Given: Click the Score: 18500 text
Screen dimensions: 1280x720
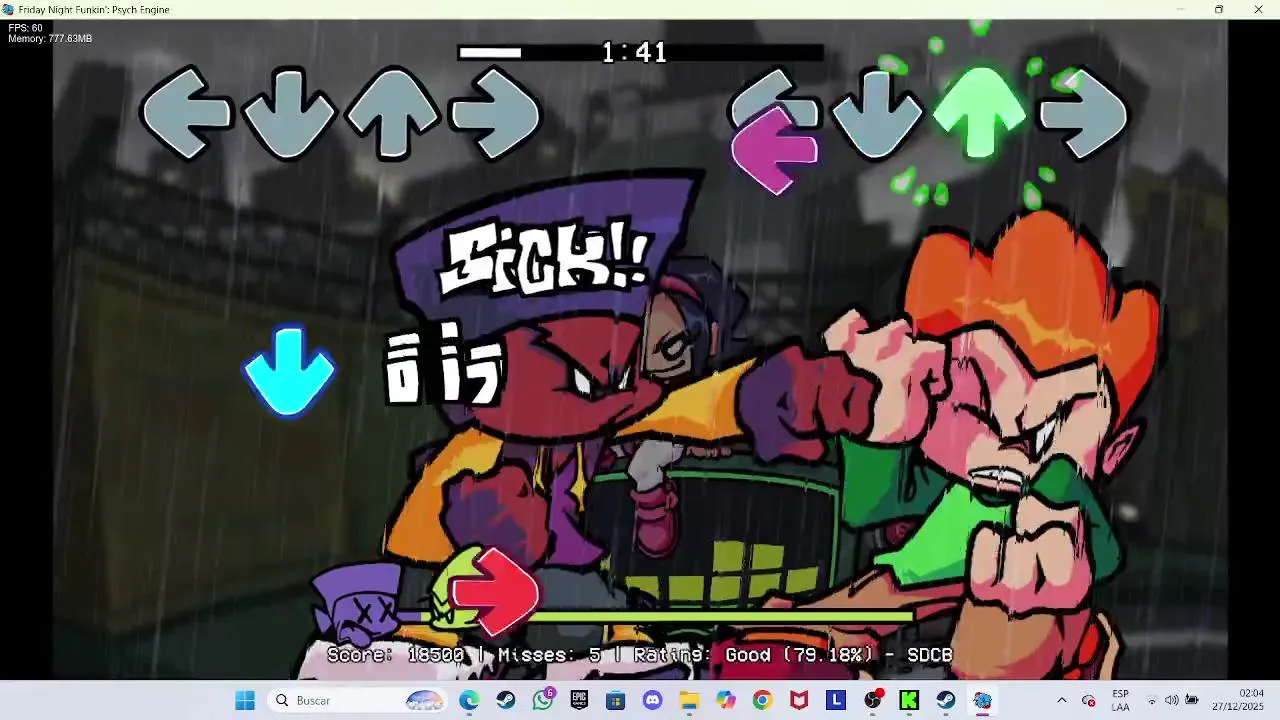Looking at the screenshot, I should pos(396,655).
